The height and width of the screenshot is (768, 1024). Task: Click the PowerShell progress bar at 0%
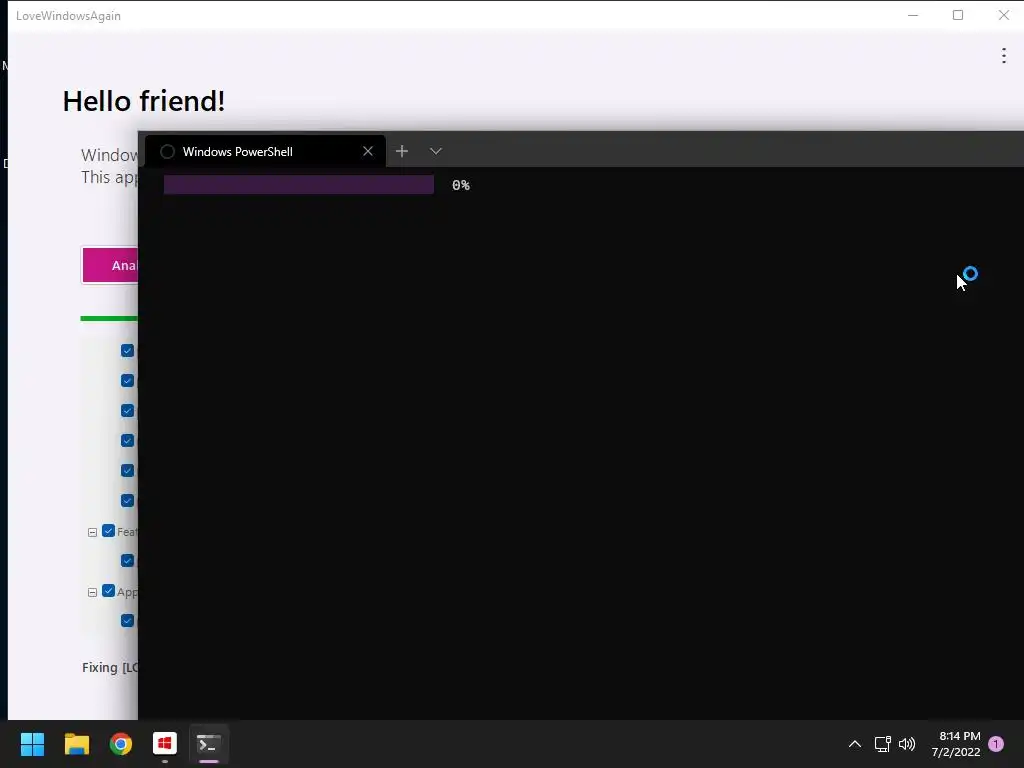298,185
